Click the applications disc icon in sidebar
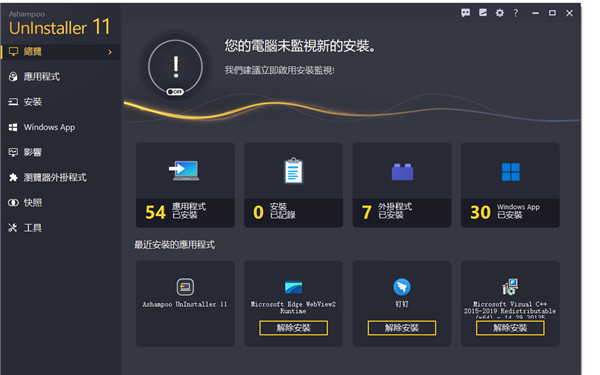600x375 pixels. 13,77
